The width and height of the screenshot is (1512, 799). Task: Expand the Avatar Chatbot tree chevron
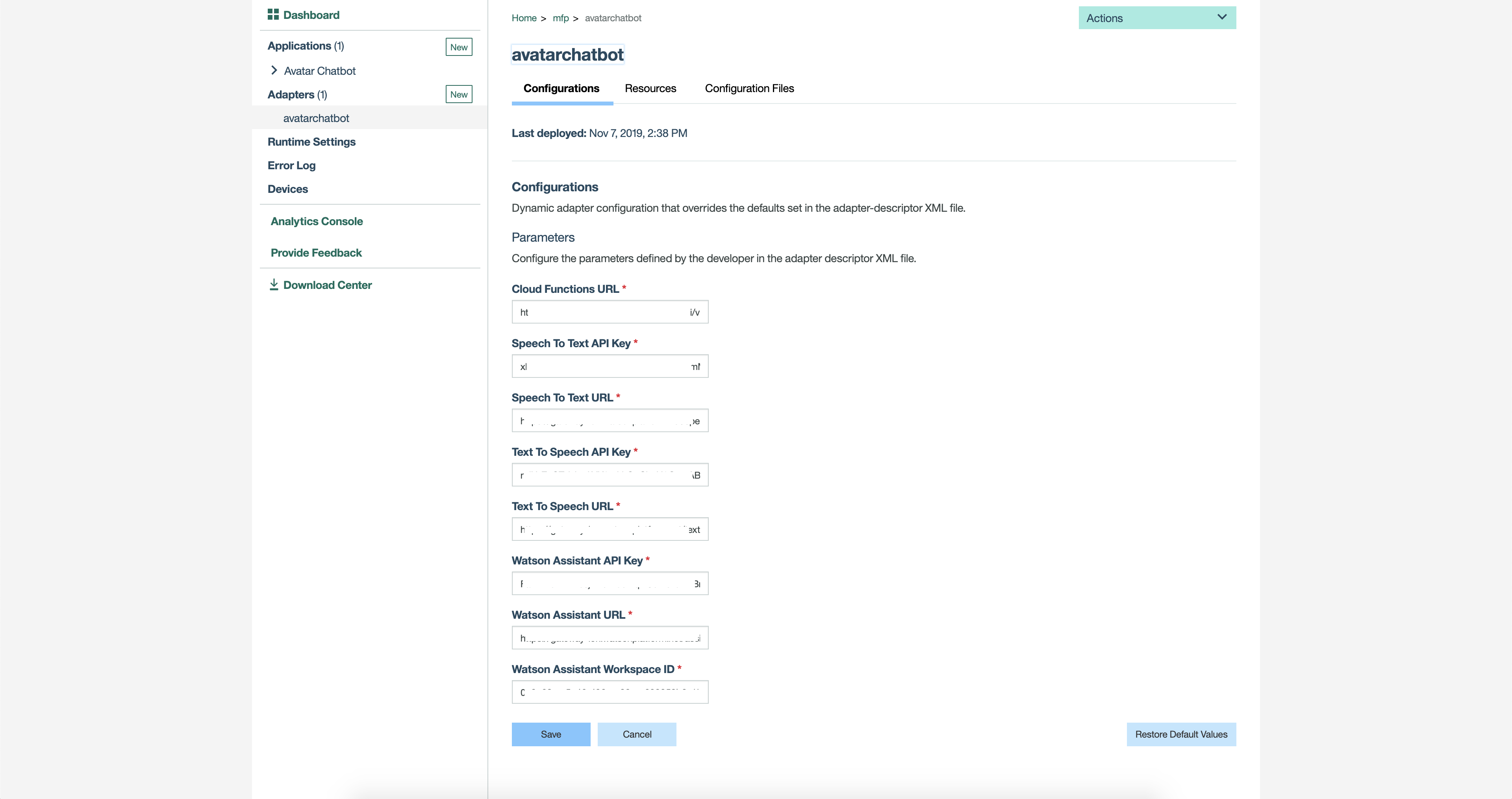coord(274,70)
